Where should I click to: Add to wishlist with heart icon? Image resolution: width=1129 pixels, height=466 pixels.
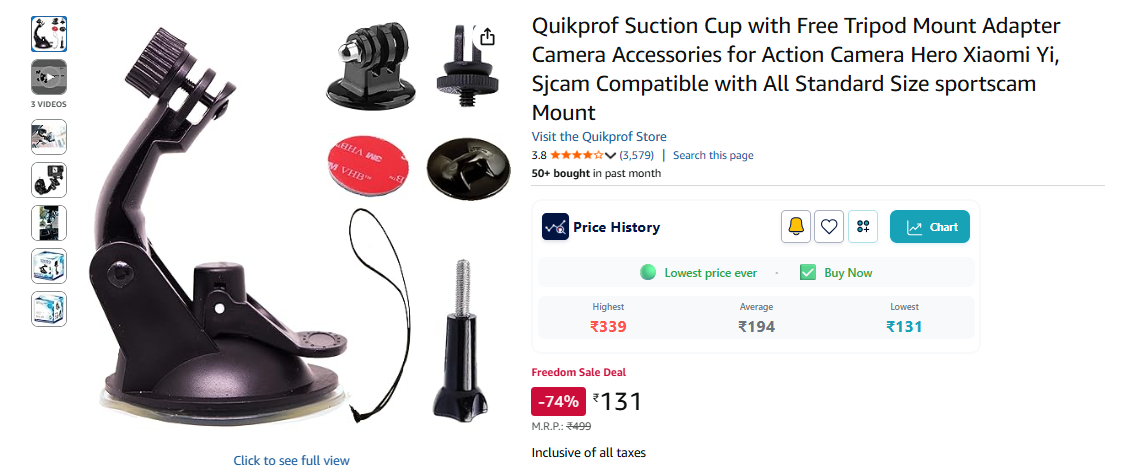[x=829, y=227]
